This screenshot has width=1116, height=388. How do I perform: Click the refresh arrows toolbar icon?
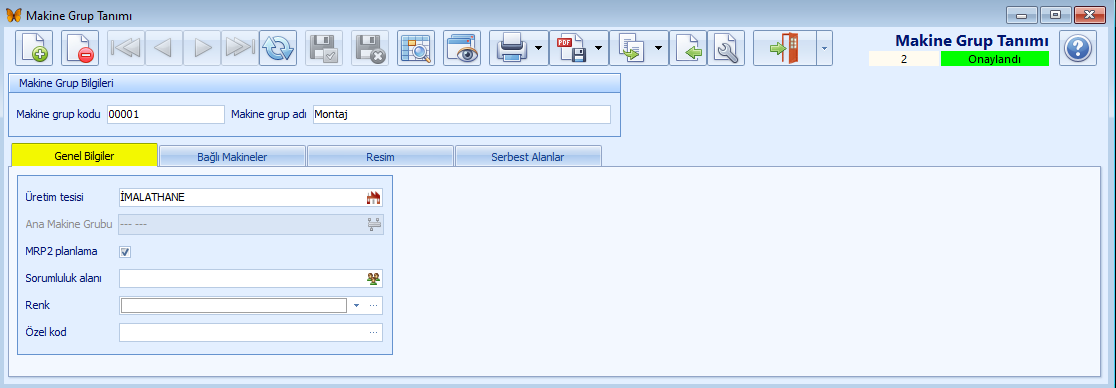click(x=278, y=48)
